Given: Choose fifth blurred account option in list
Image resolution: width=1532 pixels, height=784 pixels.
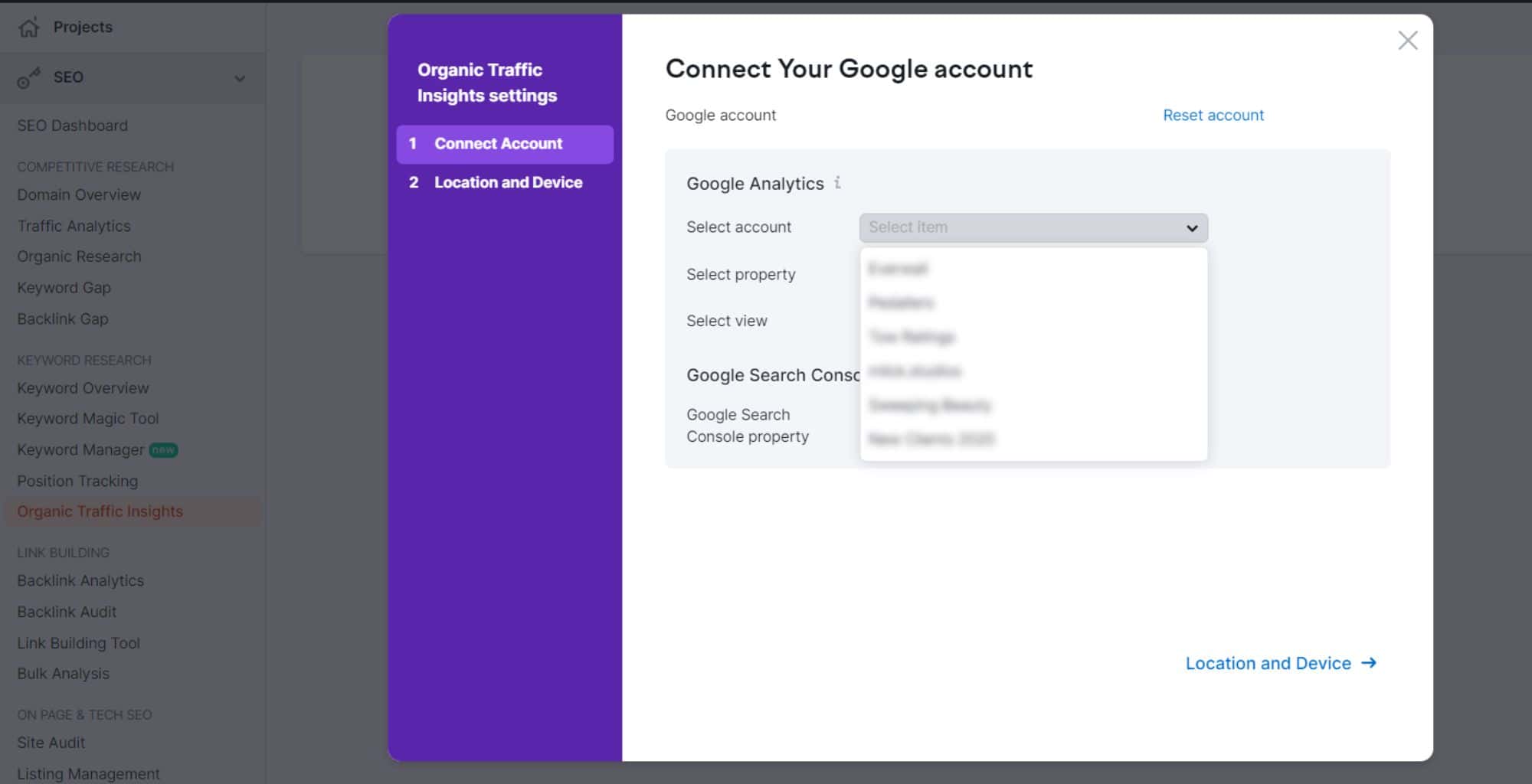Looking at the screenshot, I should [1033, 405].
